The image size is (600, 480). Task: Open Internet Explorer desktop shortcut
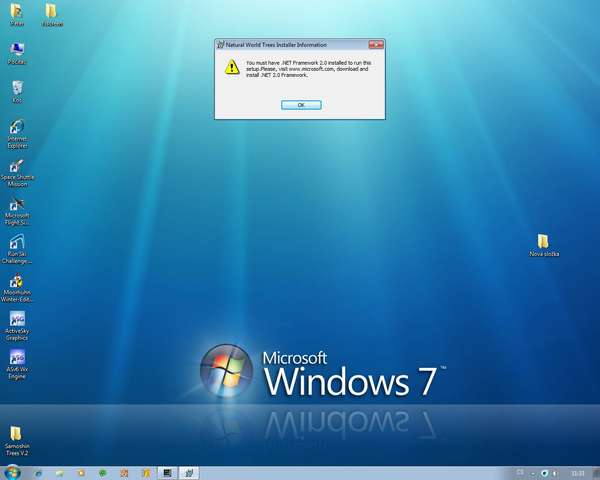coord(17,134)
